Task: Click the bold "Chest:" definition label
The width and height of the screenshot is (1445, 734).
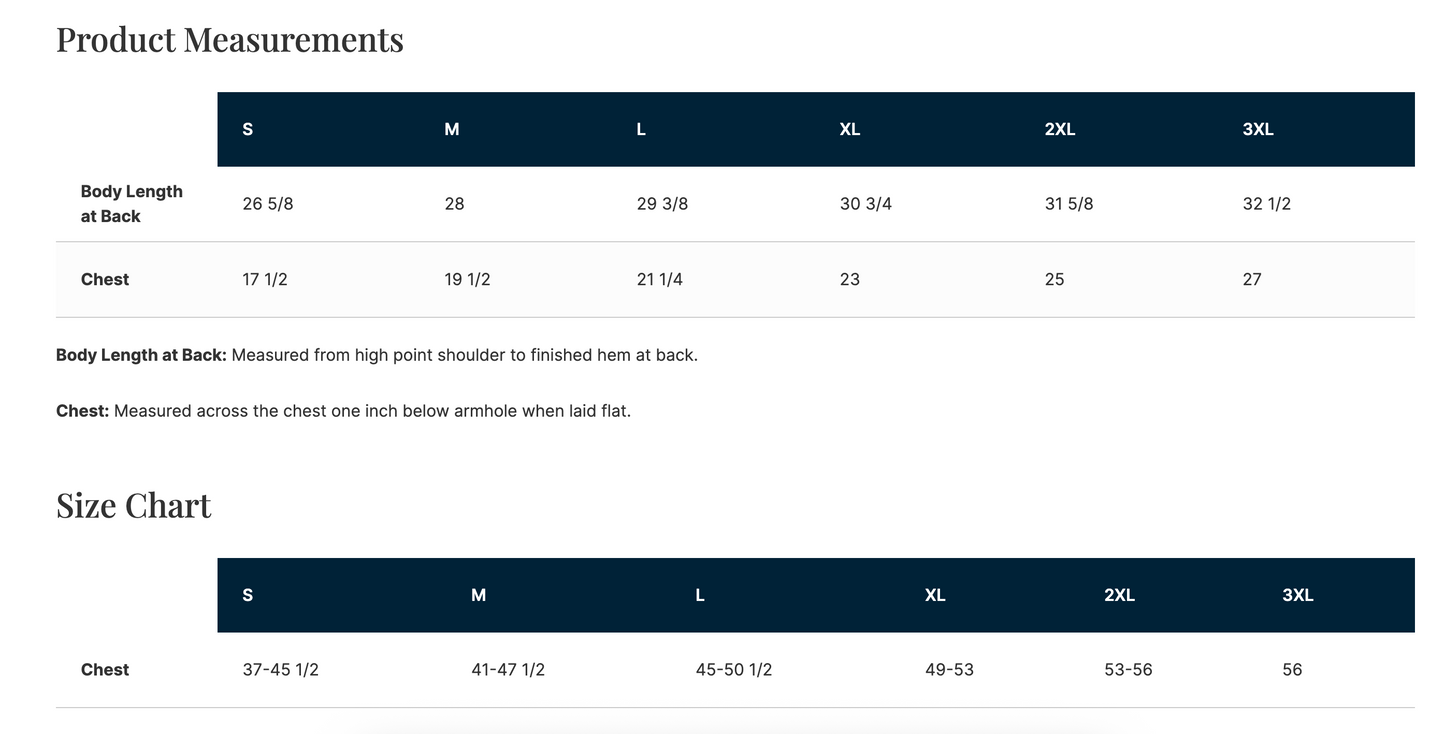Action: (x=82, y=411)
